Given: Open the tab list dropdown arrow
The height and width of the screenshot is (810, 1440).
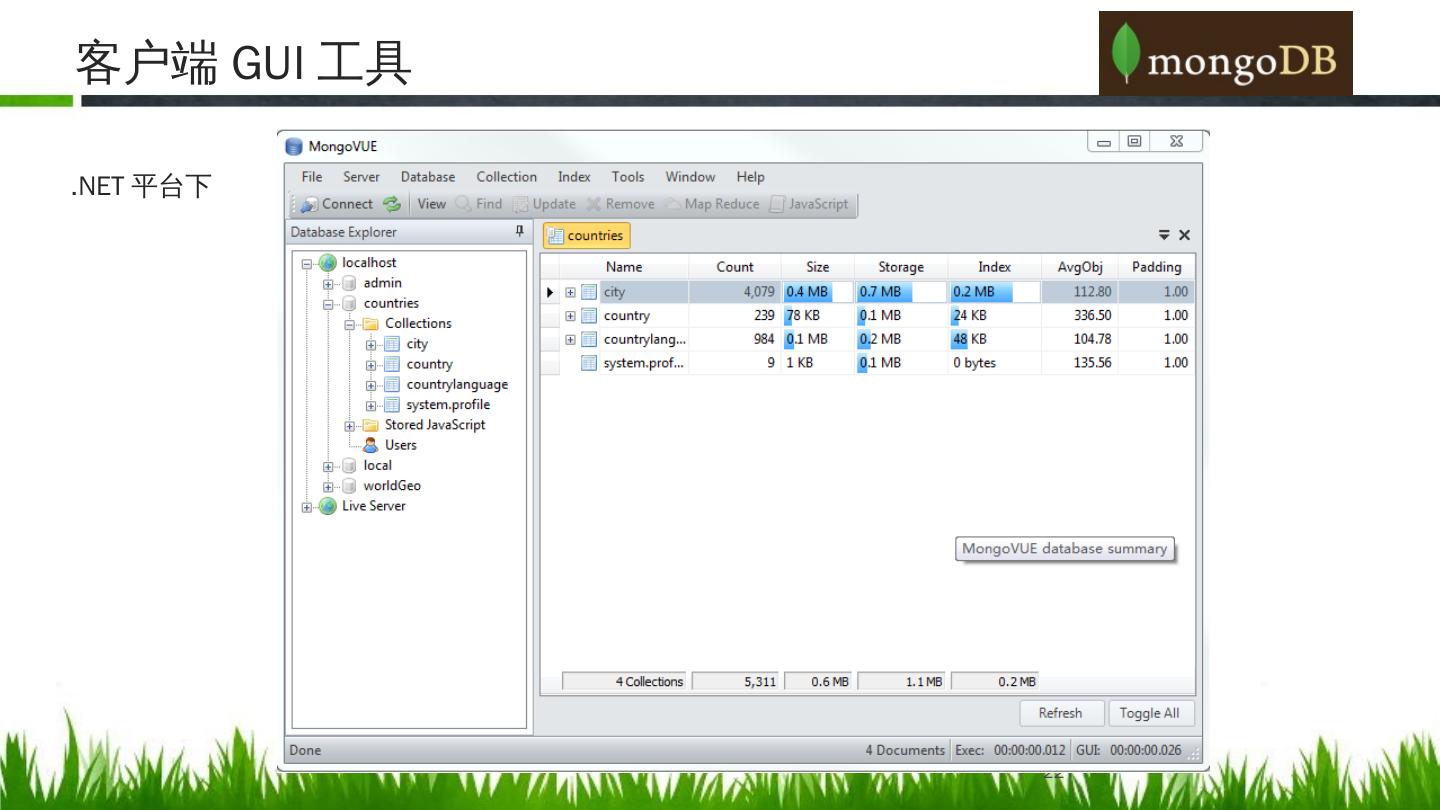Looking at the screenshot, I should pyautogui.click(x=1164, y=235).
